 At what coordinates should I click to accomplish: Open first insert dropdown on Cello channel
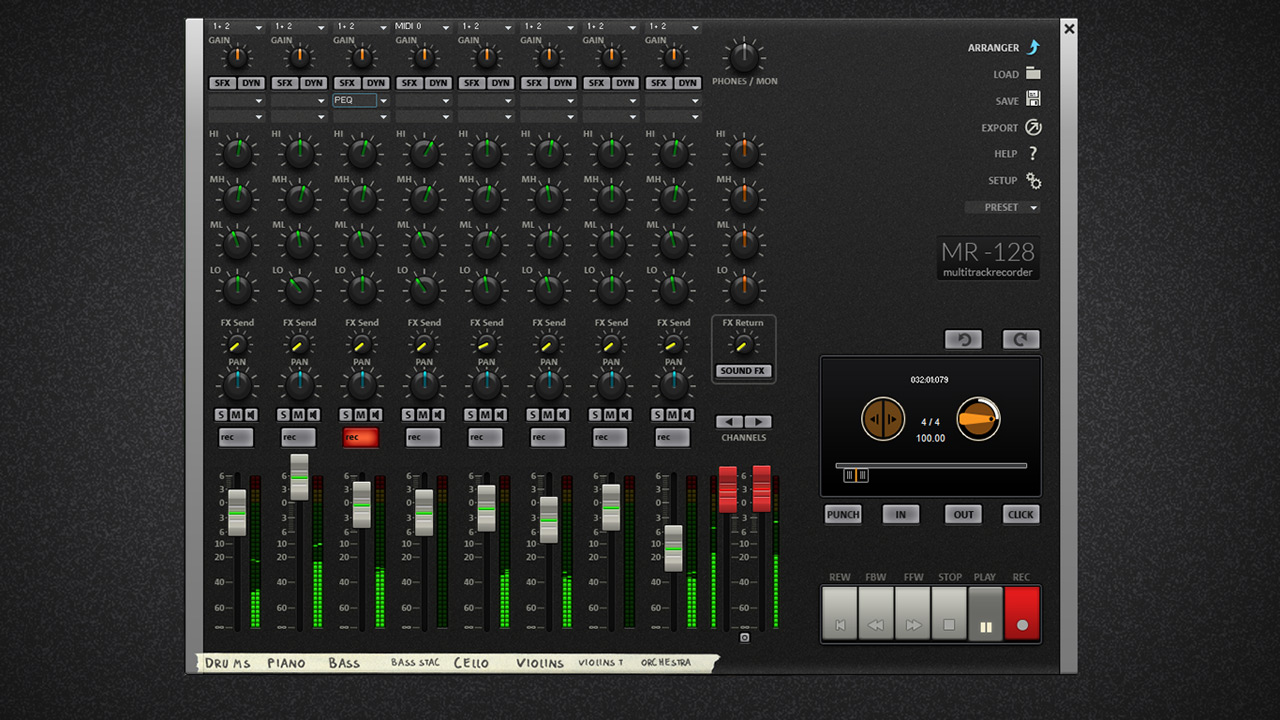[486, 100]
